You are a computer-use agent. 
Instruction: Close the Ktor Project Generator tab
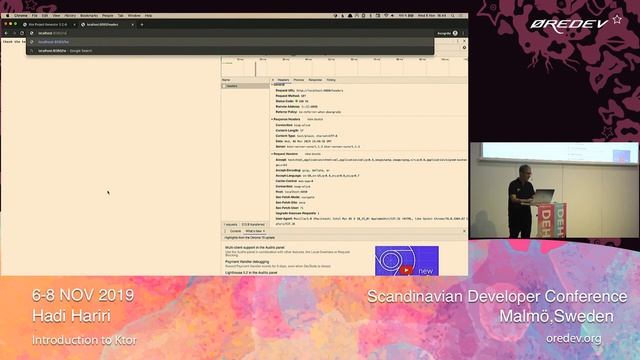(x=74, y=24)
